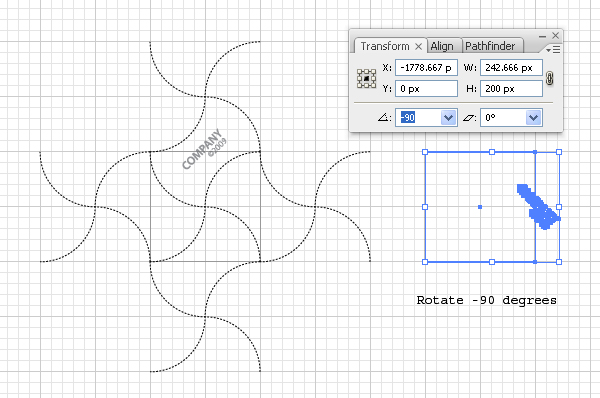Click the Y position input field
600x398 pixels.
(426, 89)
